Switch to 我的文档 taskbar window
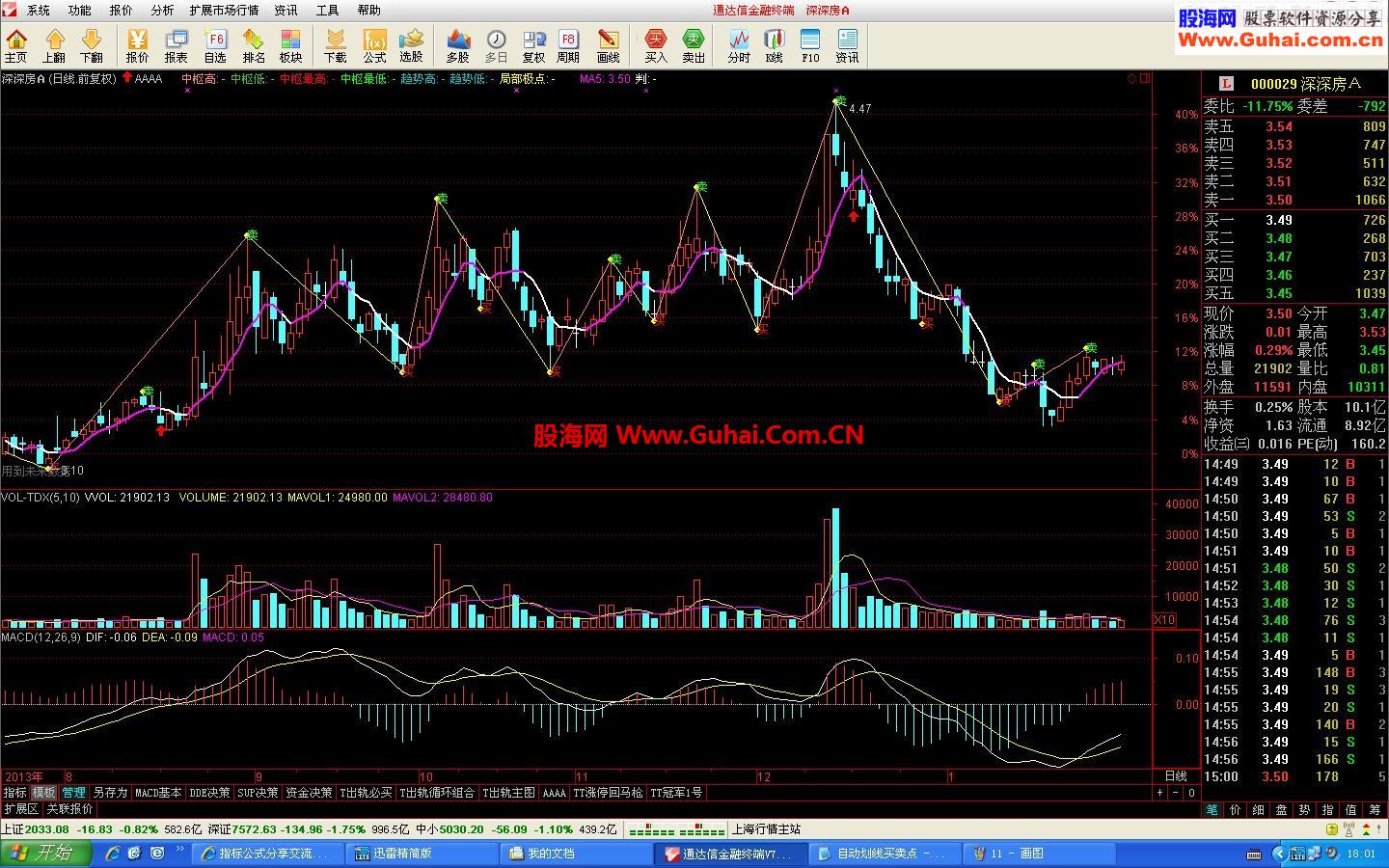This screenshot has width=1389, height=868. tap(575, 854)
